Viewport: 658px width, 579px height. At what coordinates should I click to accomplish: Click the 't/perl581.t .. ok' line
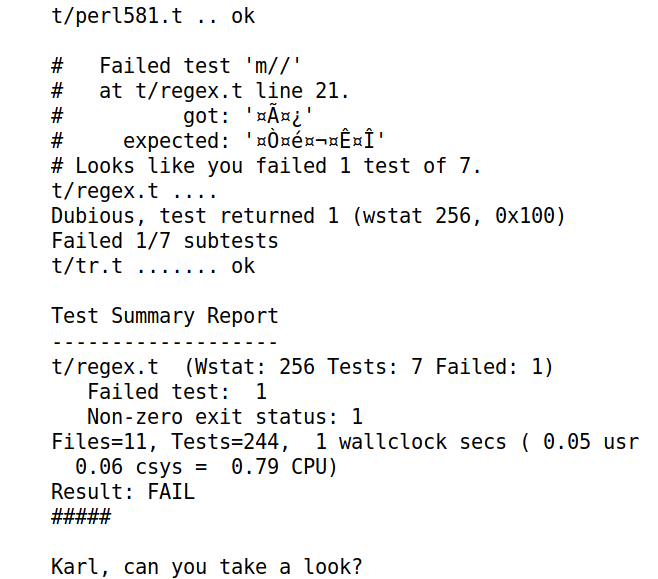(153, 16)
